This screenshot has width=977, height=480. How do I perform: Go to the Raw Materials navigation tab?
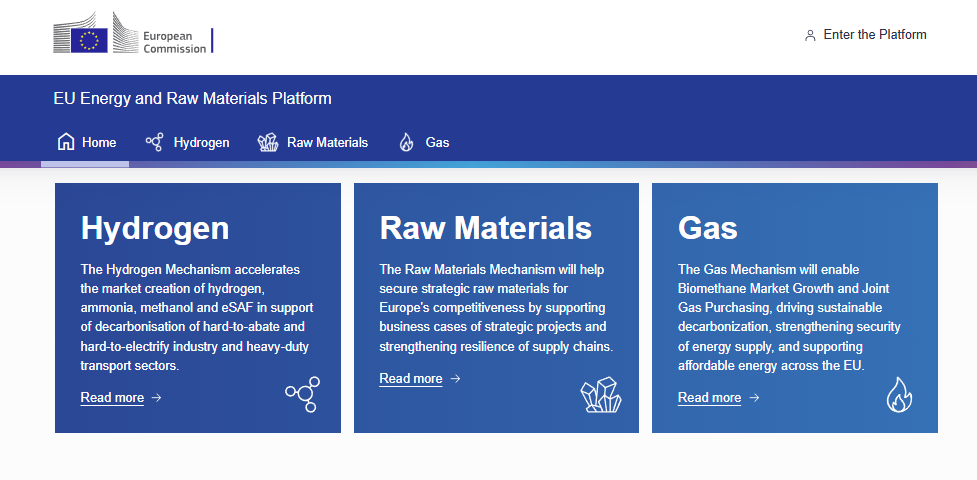[x=327, y=142]
